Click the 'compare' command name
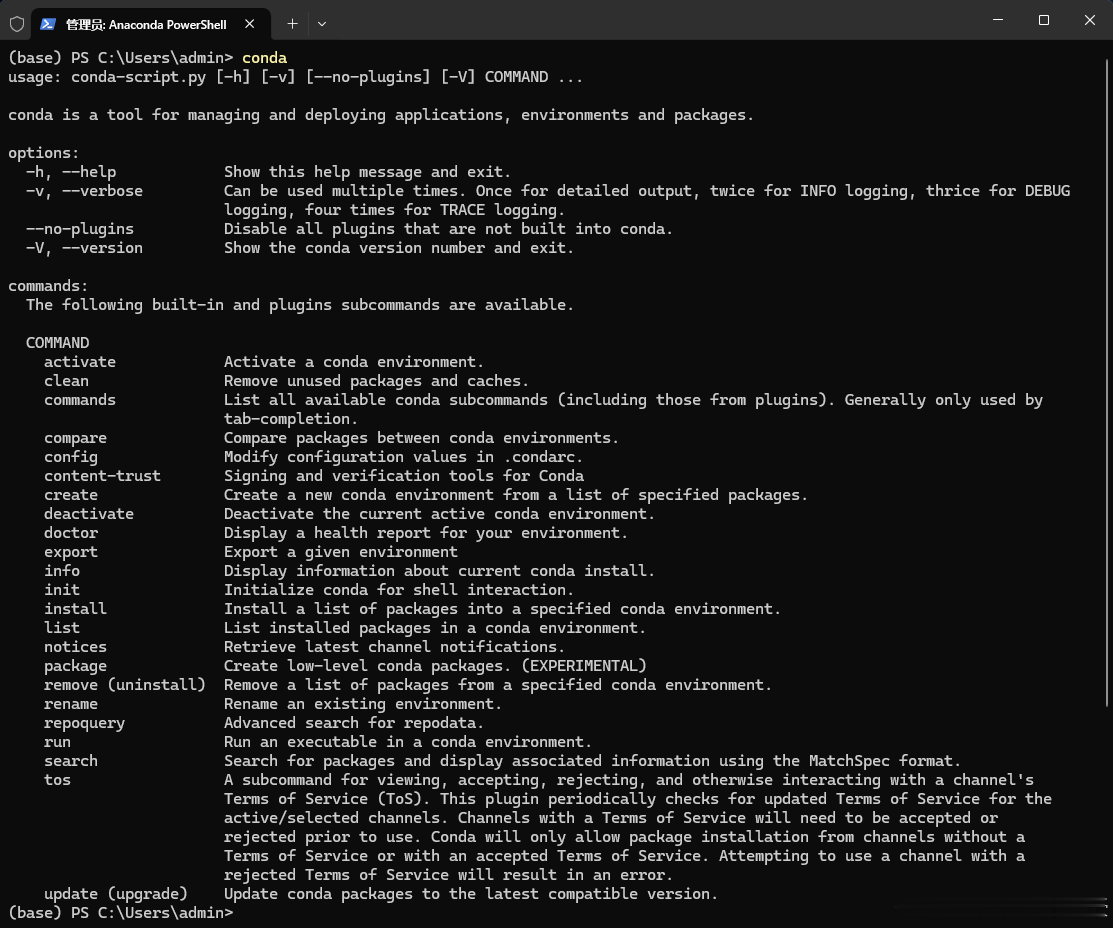The image size is (1113, 928). 75,438
